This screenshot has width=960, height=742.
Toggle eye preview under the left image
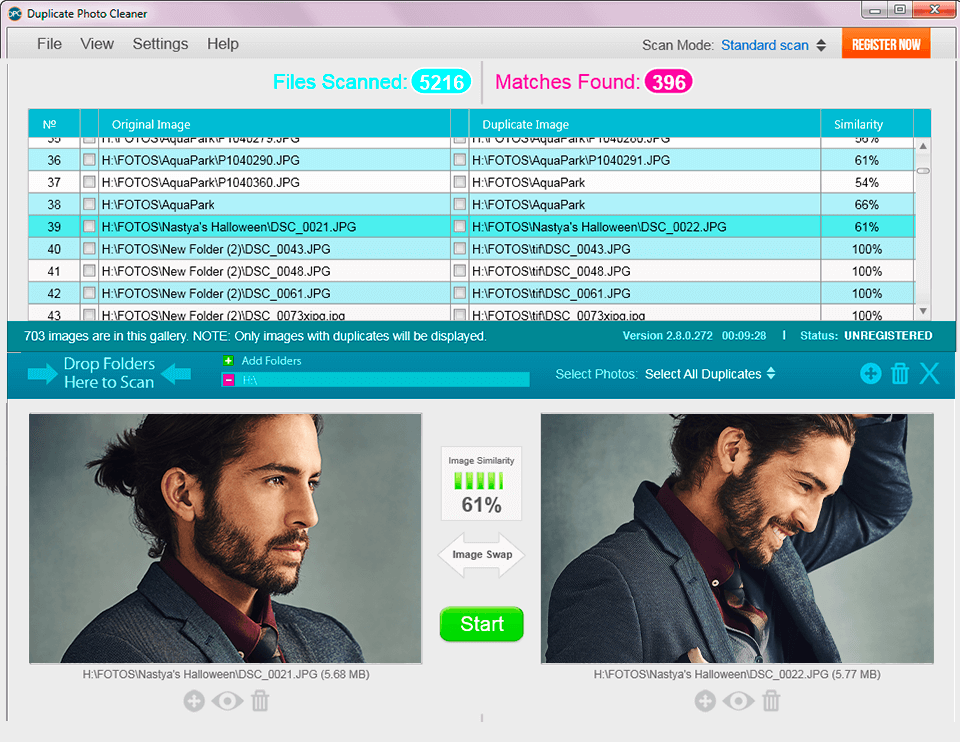pos(227,701)
